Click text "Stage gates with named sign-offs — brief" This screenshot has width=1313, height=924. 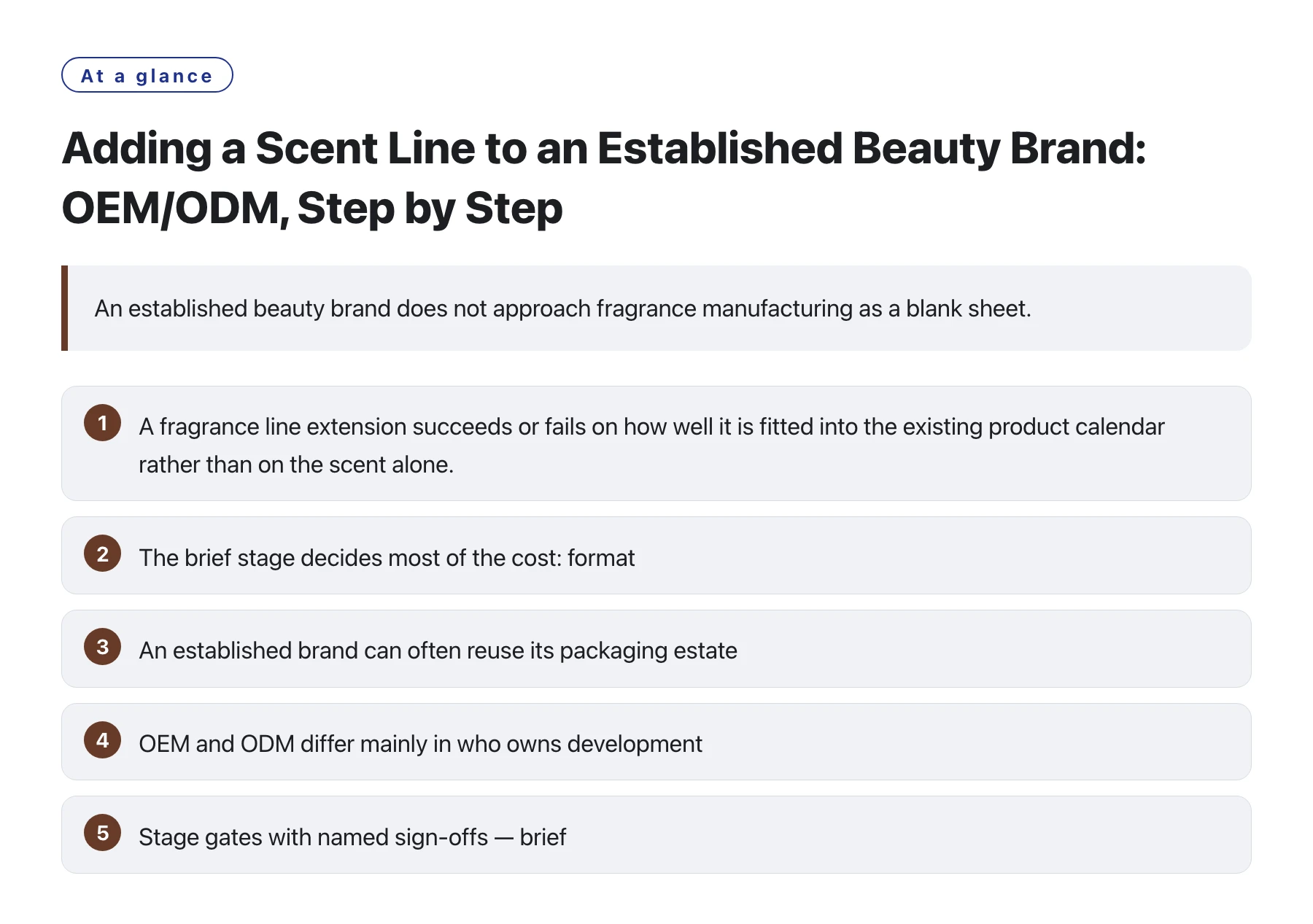[352, 837]
